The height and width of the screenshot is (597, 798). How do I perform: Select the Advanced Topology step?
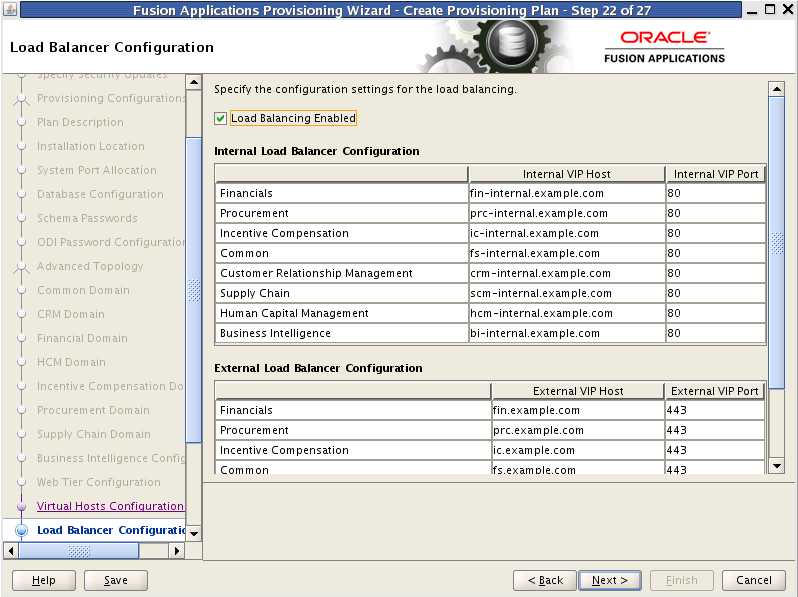pos(90,266)
